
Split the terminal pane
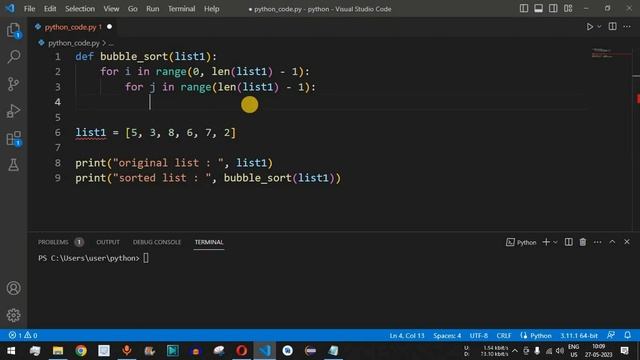point(569,242)
